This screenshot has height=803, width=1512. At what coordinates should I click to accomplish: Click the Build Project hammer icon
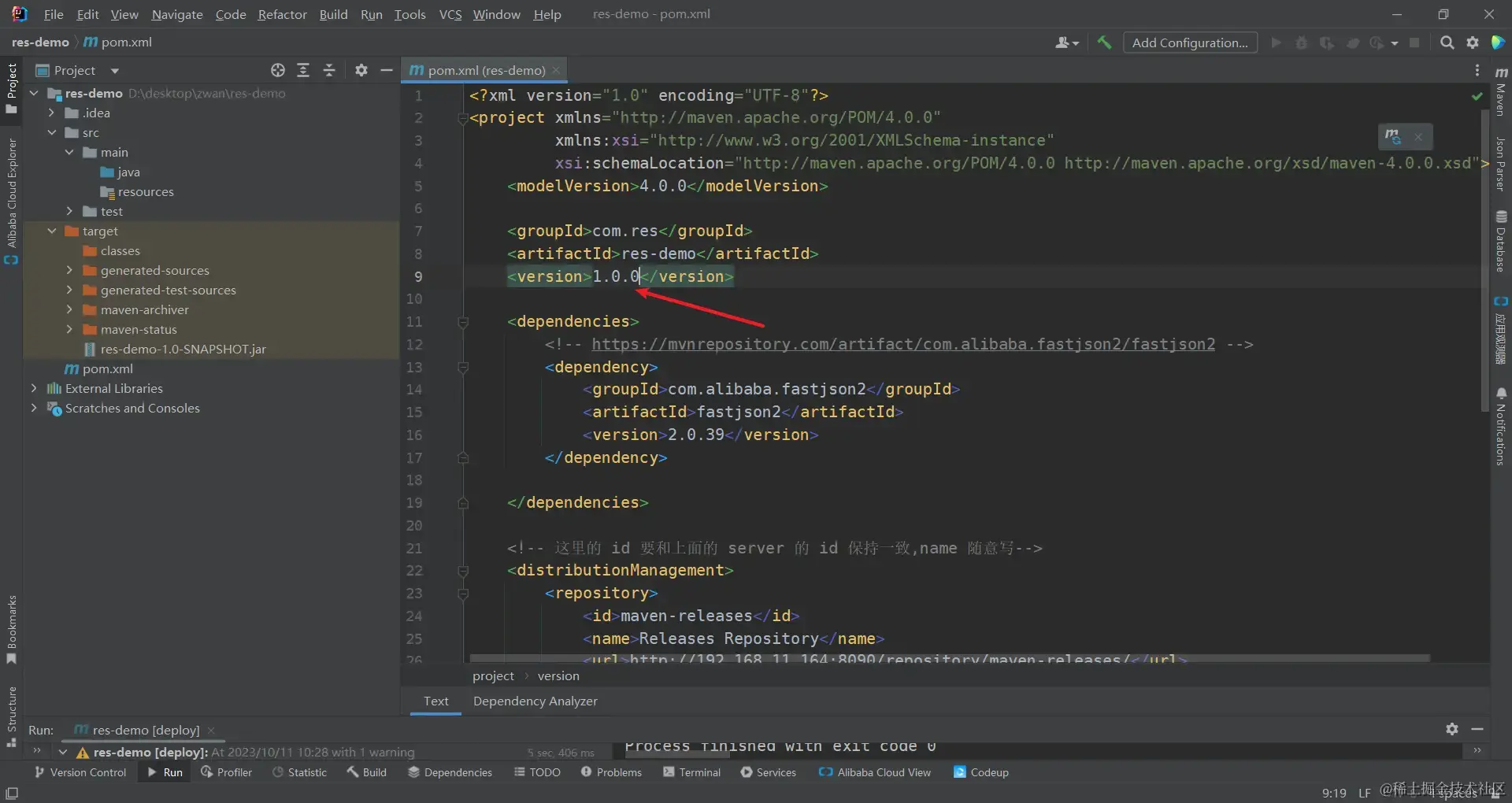(1104, 43)
